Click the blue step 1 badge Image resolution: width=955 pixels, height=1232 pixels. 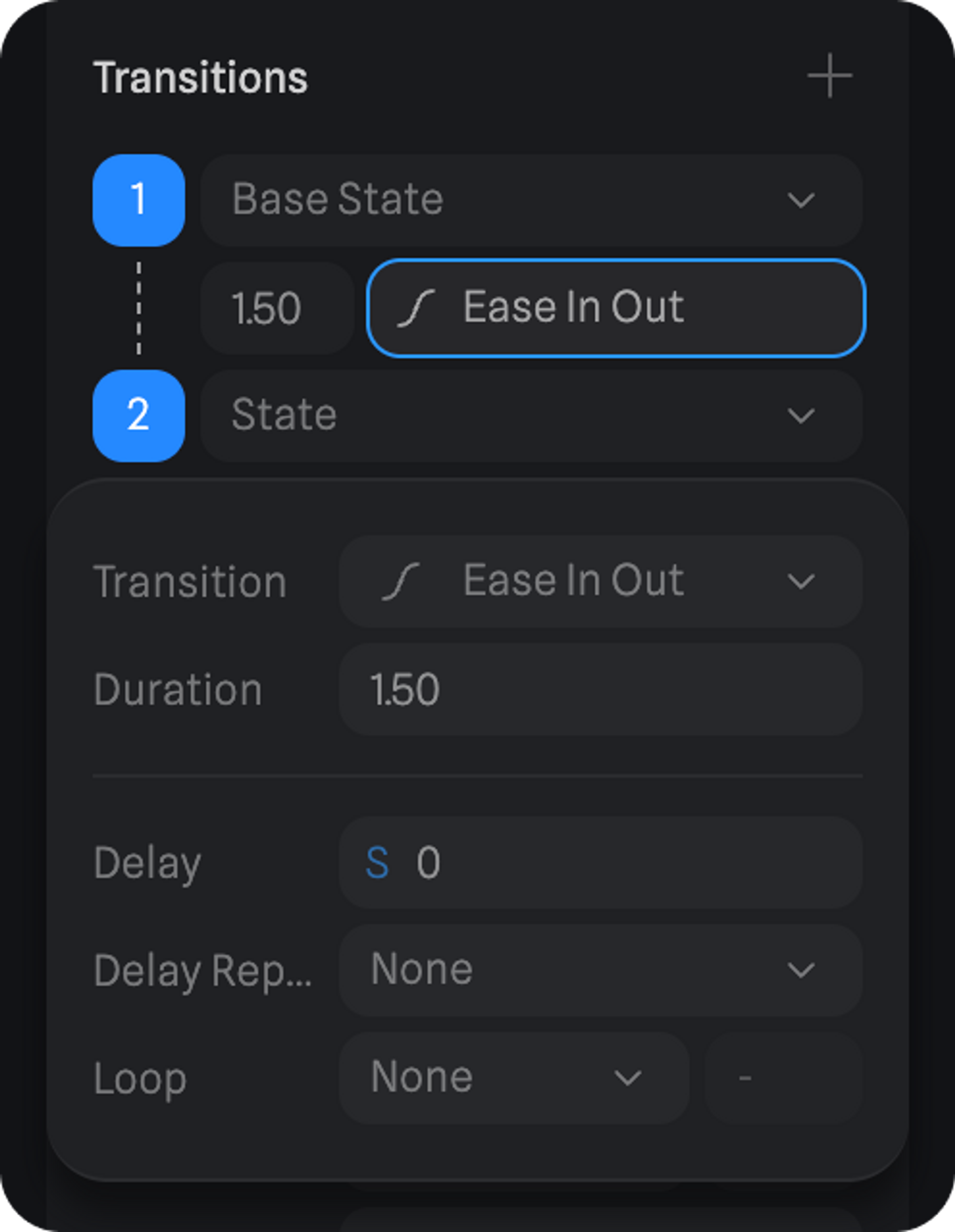click(139, 200)
